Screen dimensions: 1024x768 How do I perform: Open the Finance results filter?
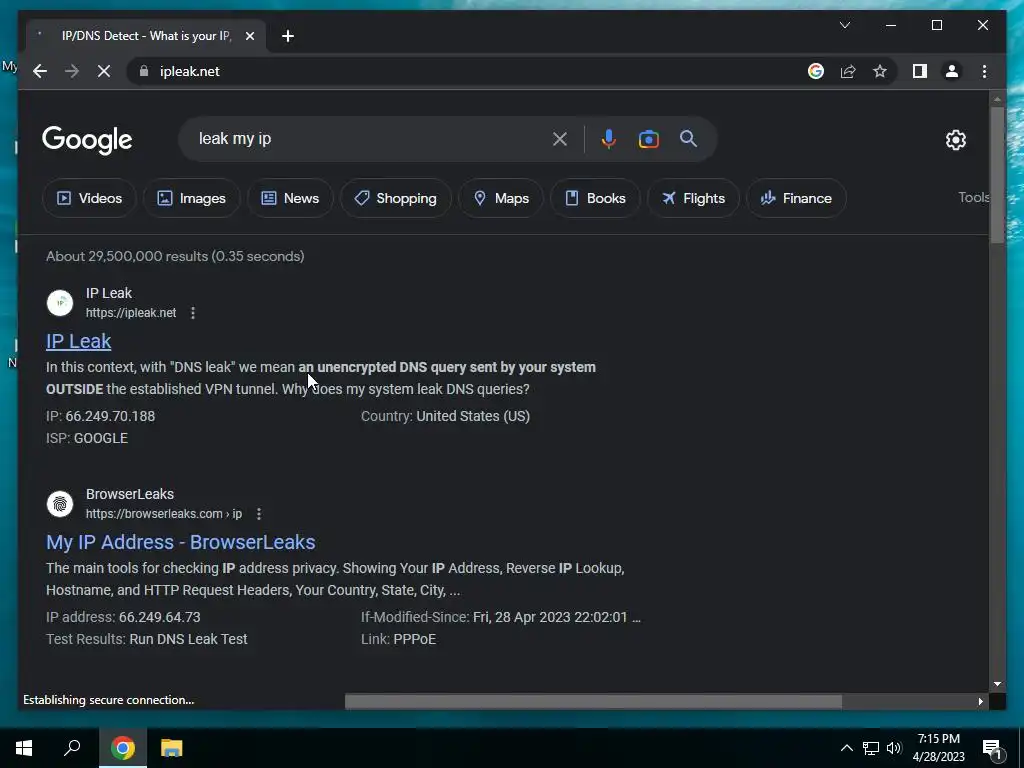tap(796, 198)
